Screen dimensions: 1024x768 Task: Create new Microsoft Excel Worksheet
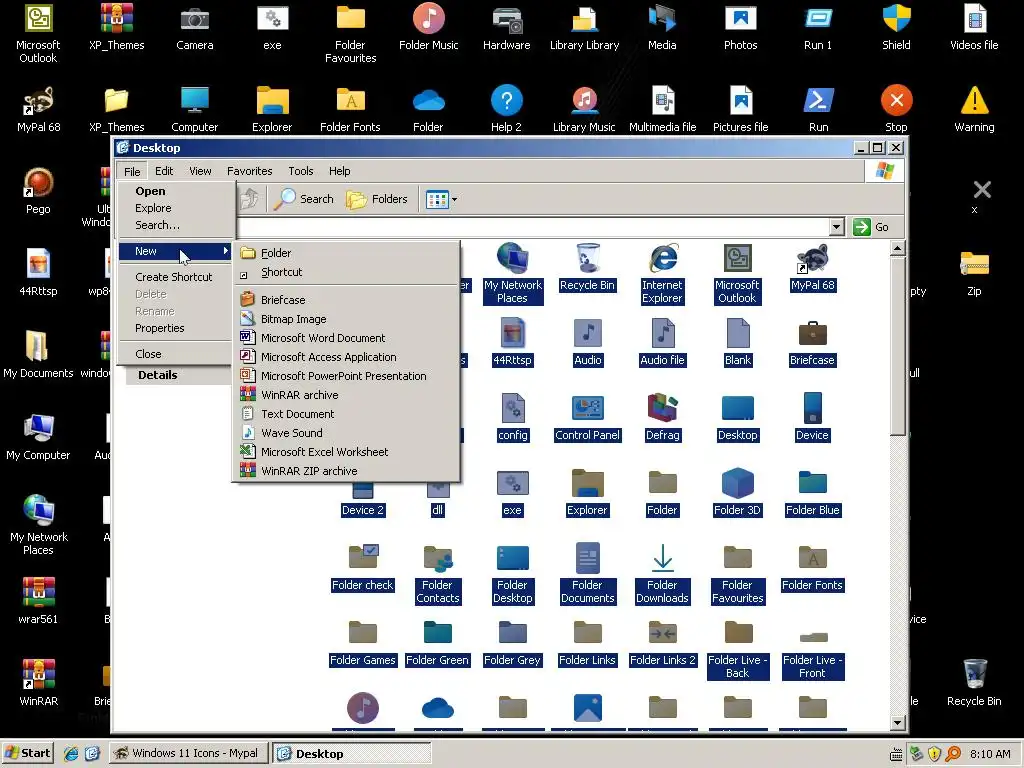pyautogui.click(x=346, y=451)
